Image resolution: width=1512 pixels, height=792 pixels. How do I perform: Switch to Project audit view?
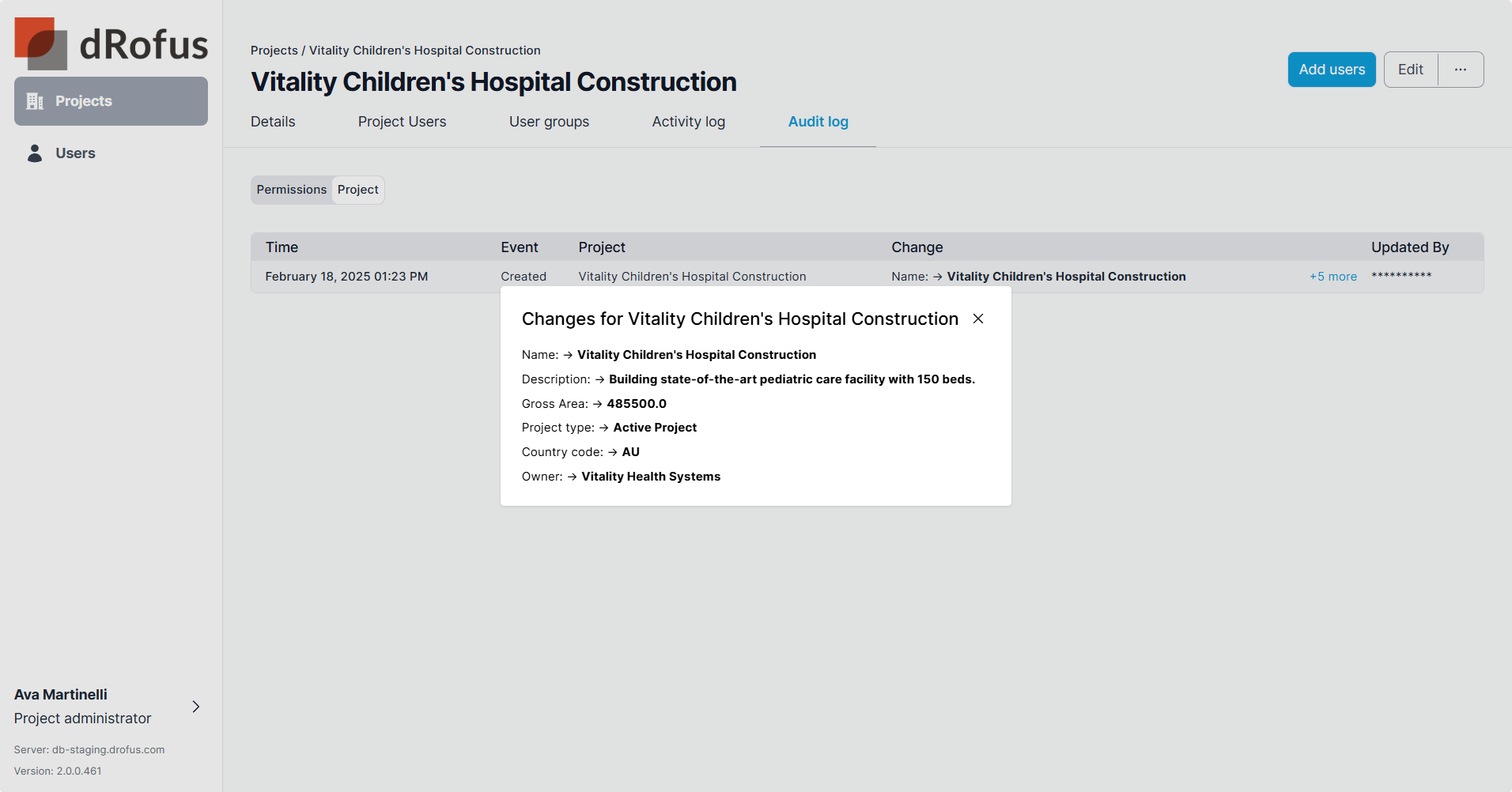[357, 190]
